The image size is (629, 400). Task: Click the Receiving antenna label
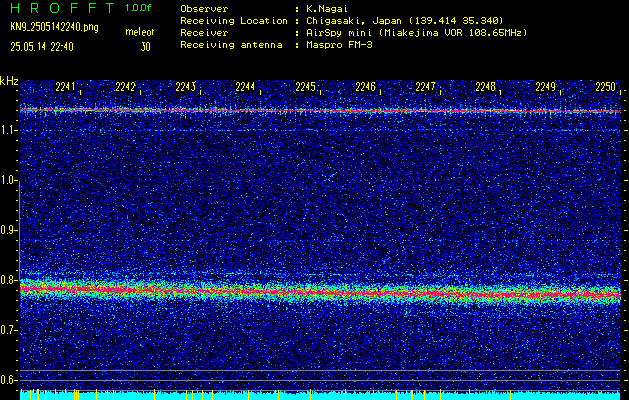[x=231, y=45]
